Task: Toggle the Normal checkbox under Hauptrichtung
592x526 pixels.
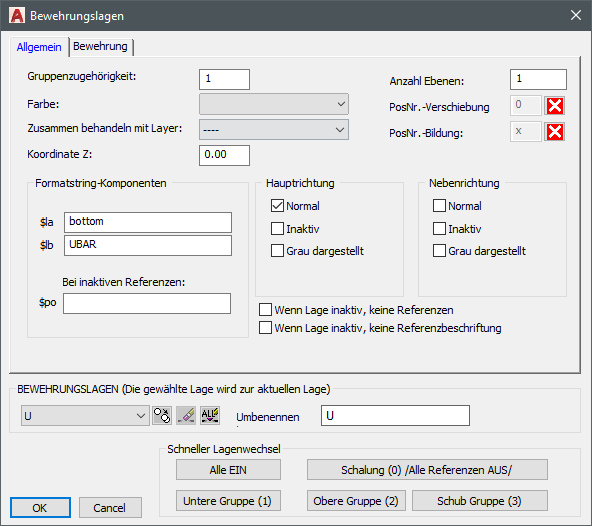Action: [x=277, y=206]
